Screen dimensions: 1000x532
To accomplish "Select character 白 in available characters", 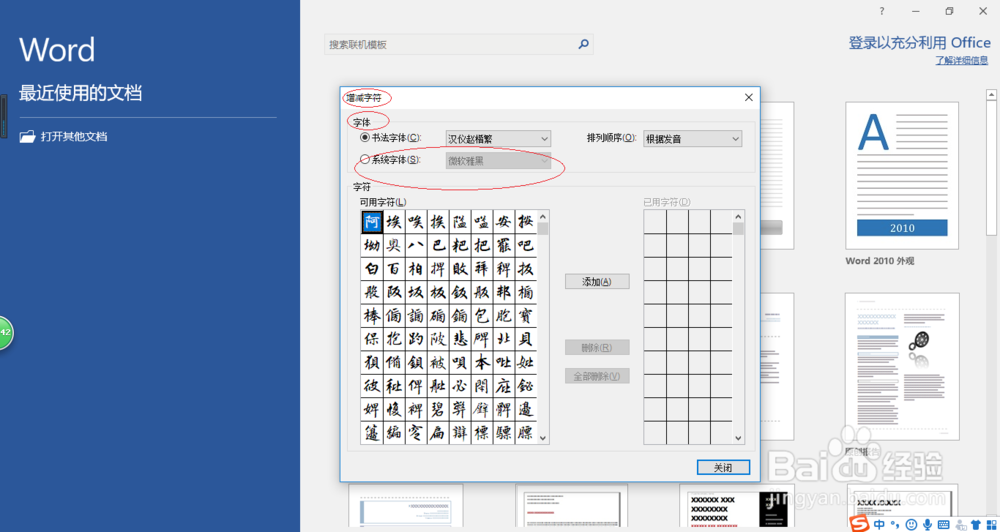I will 372,269.
